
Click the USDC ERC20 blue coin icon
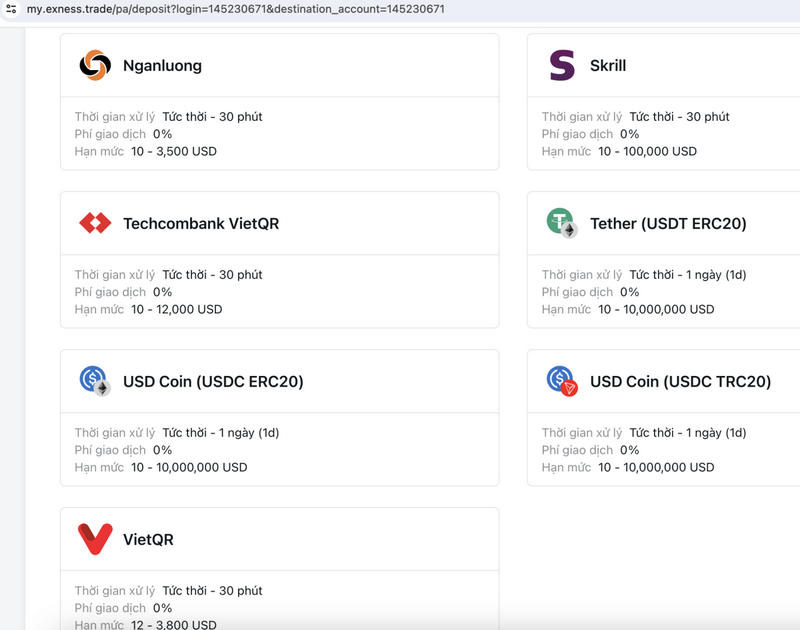[x=95, y=381]
